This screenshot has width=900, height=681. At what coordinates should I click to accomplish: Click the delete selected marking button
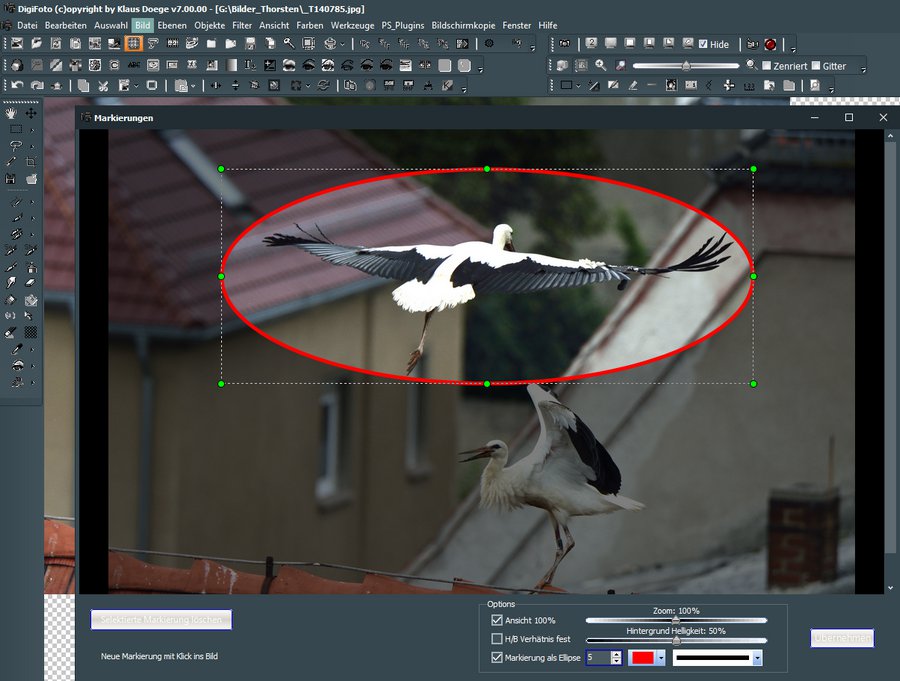pyautogui.click(x=161, y=620)
